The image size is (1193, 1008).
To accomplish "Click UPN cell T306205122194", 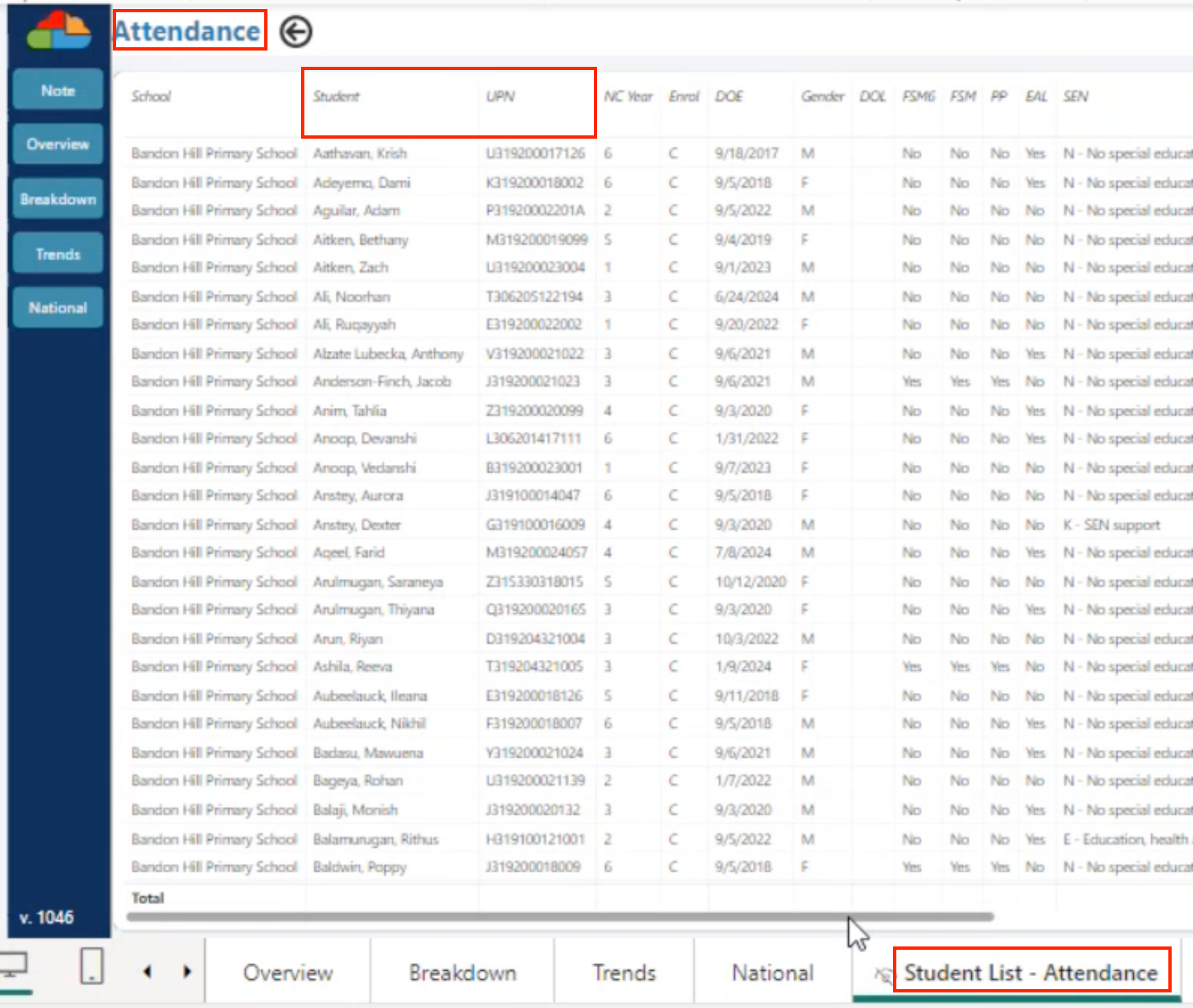I will click(x=534, y=297).
